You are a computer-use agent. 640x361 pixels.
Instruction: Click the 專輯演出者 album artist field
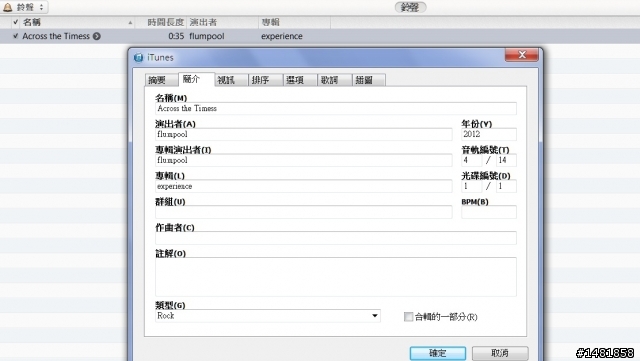point(303,160)
